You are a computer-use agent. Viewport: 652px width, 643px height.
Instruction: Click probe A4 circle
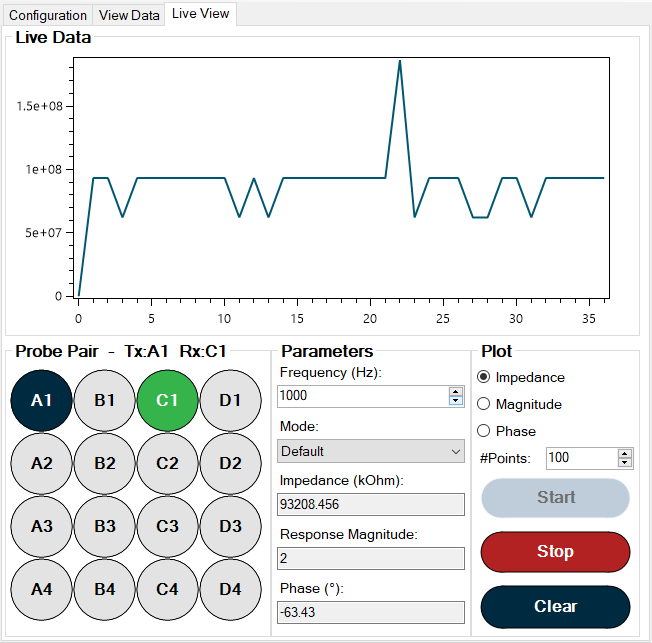pos(41,589)
